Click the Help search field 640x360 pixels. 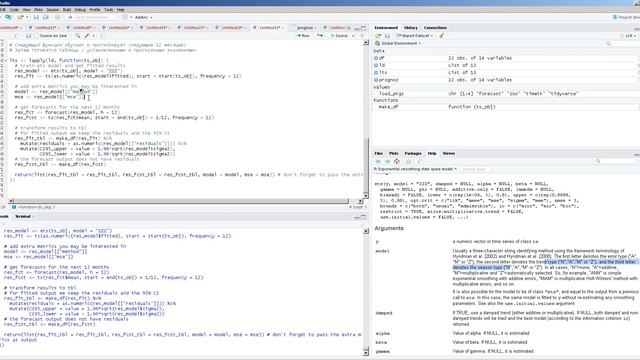click(616, 162)
